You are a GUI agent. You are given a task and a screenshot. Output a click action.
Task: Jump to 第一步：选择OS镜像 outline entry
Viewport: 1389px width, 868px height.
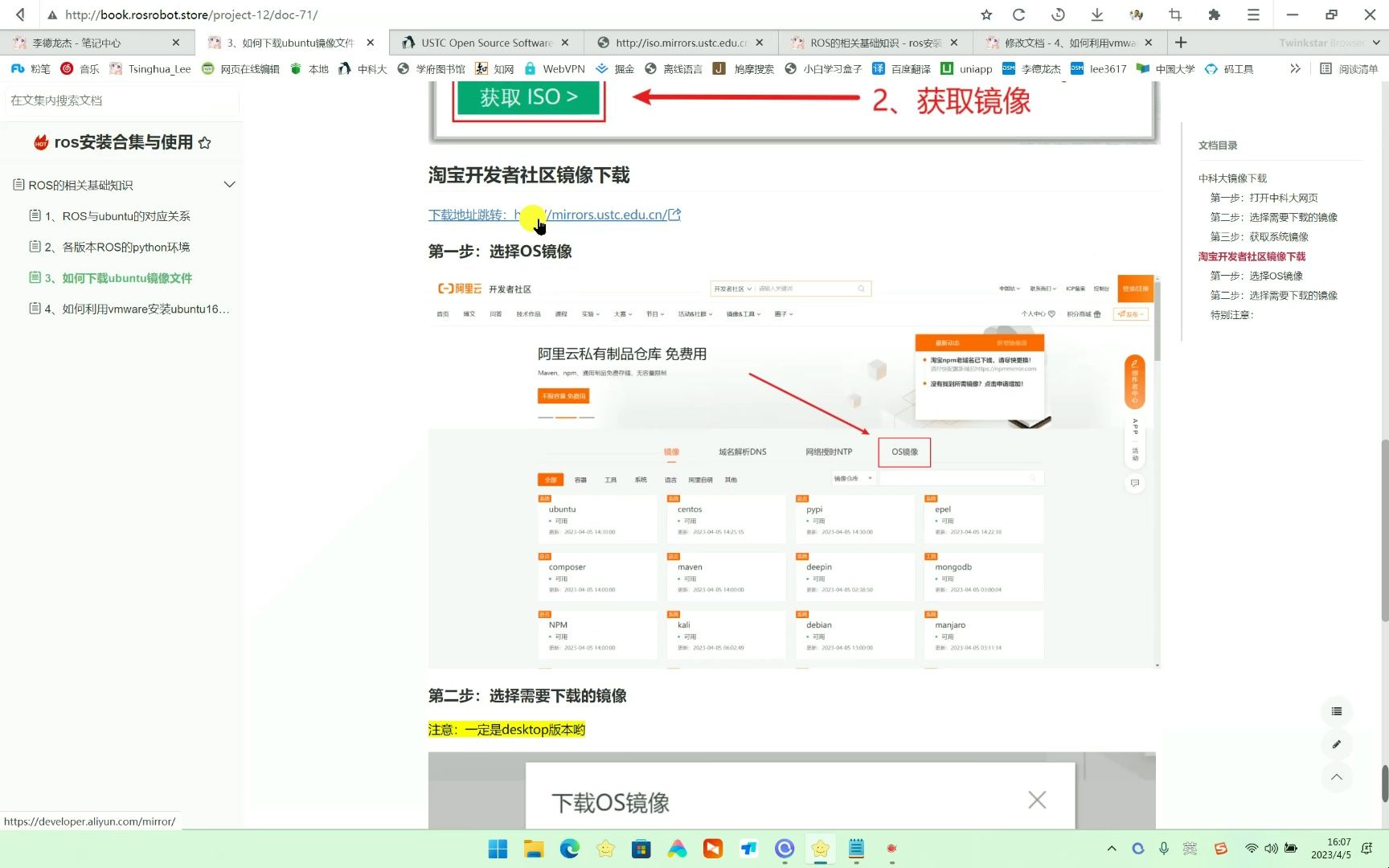(x=1256, y=276)
